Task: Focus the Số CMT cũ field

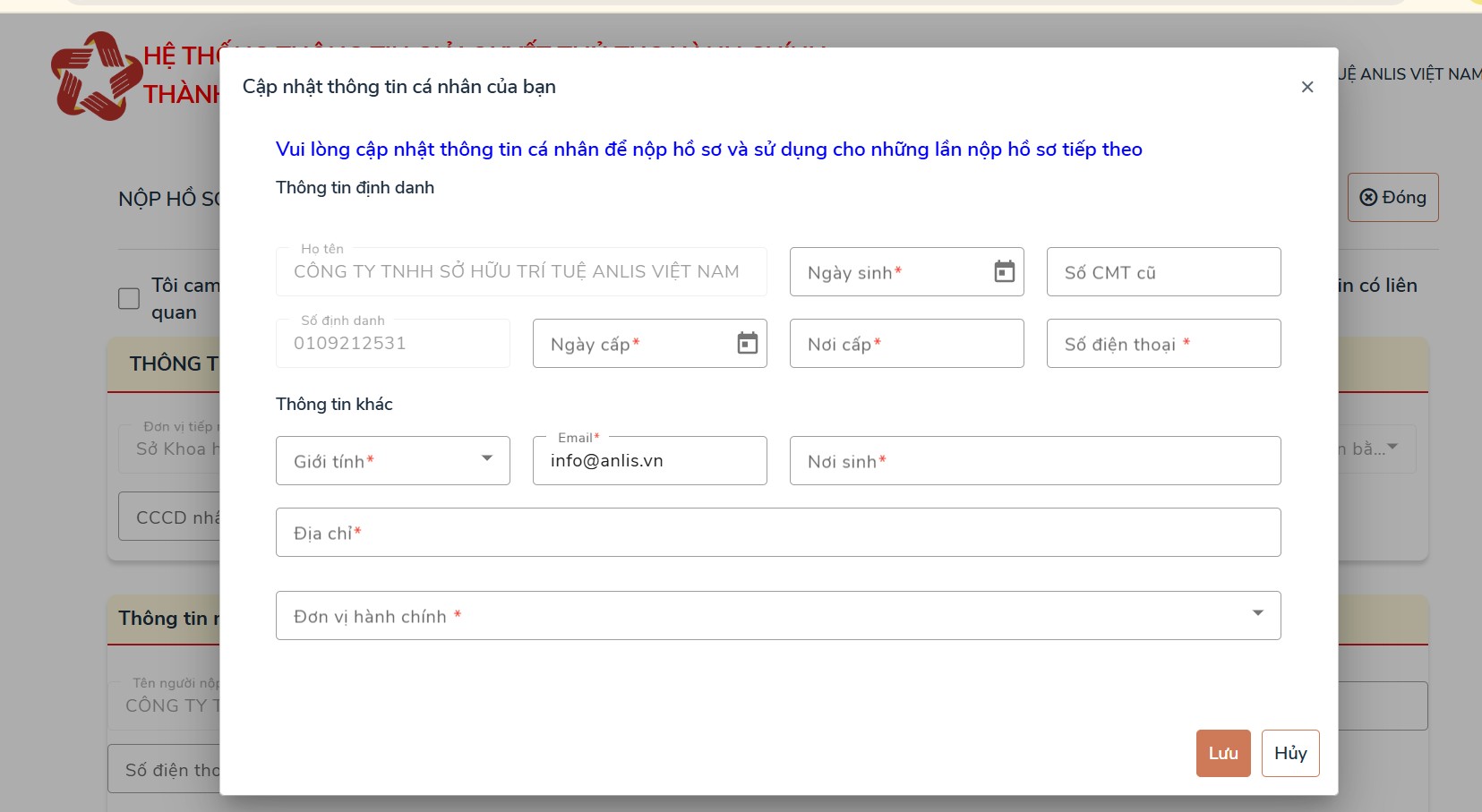Action: 1162,272
